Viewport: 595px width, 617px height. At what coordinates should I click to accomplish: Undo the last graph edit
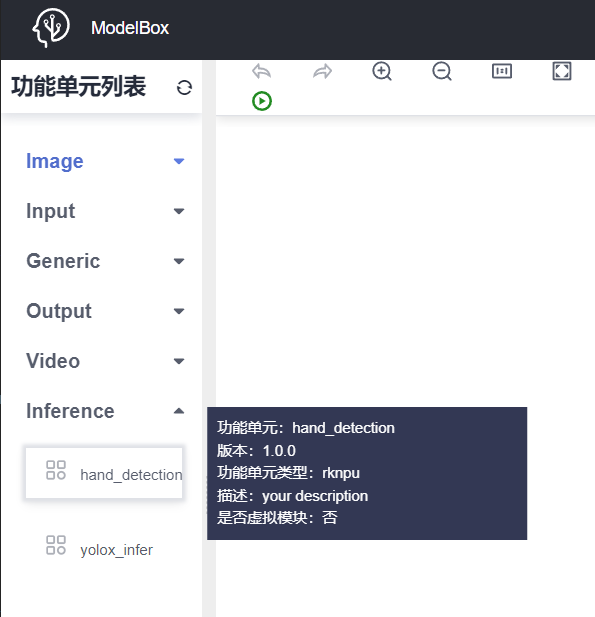261,72
